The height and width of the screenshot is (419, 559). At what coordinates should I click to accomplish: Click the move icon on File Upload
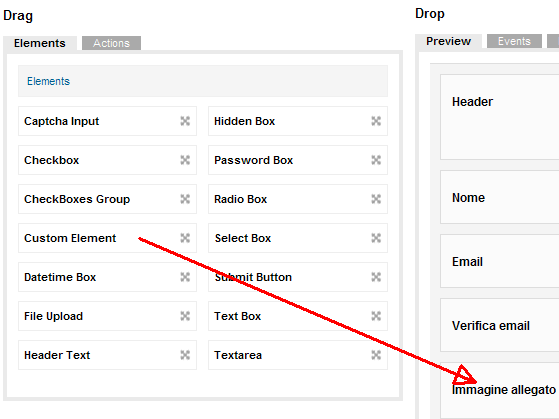point(185,316)
